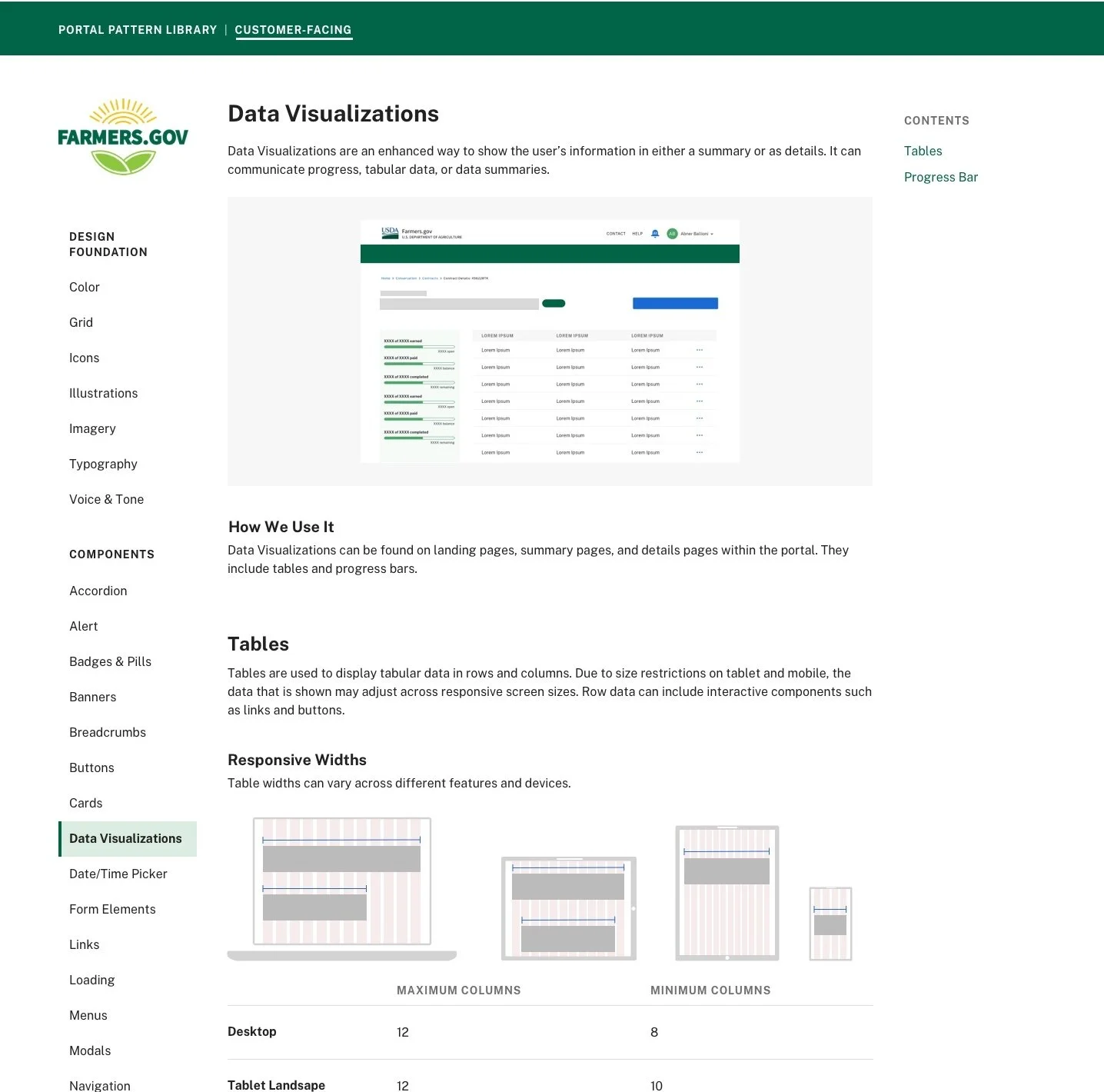Open the Cards component page
Viewport: 1104px width, 1092px height.
coord(85,803)
